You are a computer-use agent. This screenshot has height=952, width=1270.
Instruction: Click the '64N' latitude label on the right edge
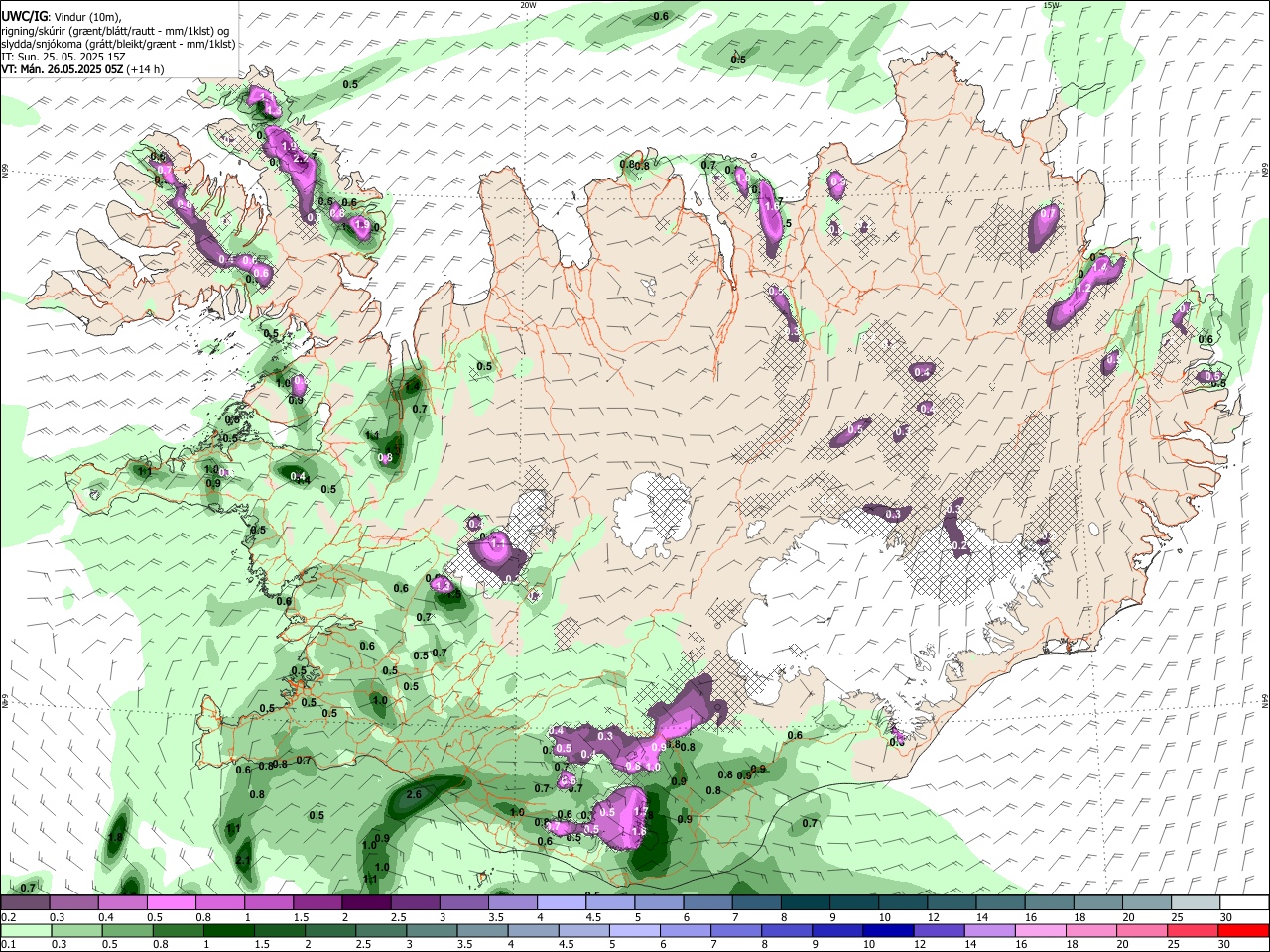point(1265,699)
